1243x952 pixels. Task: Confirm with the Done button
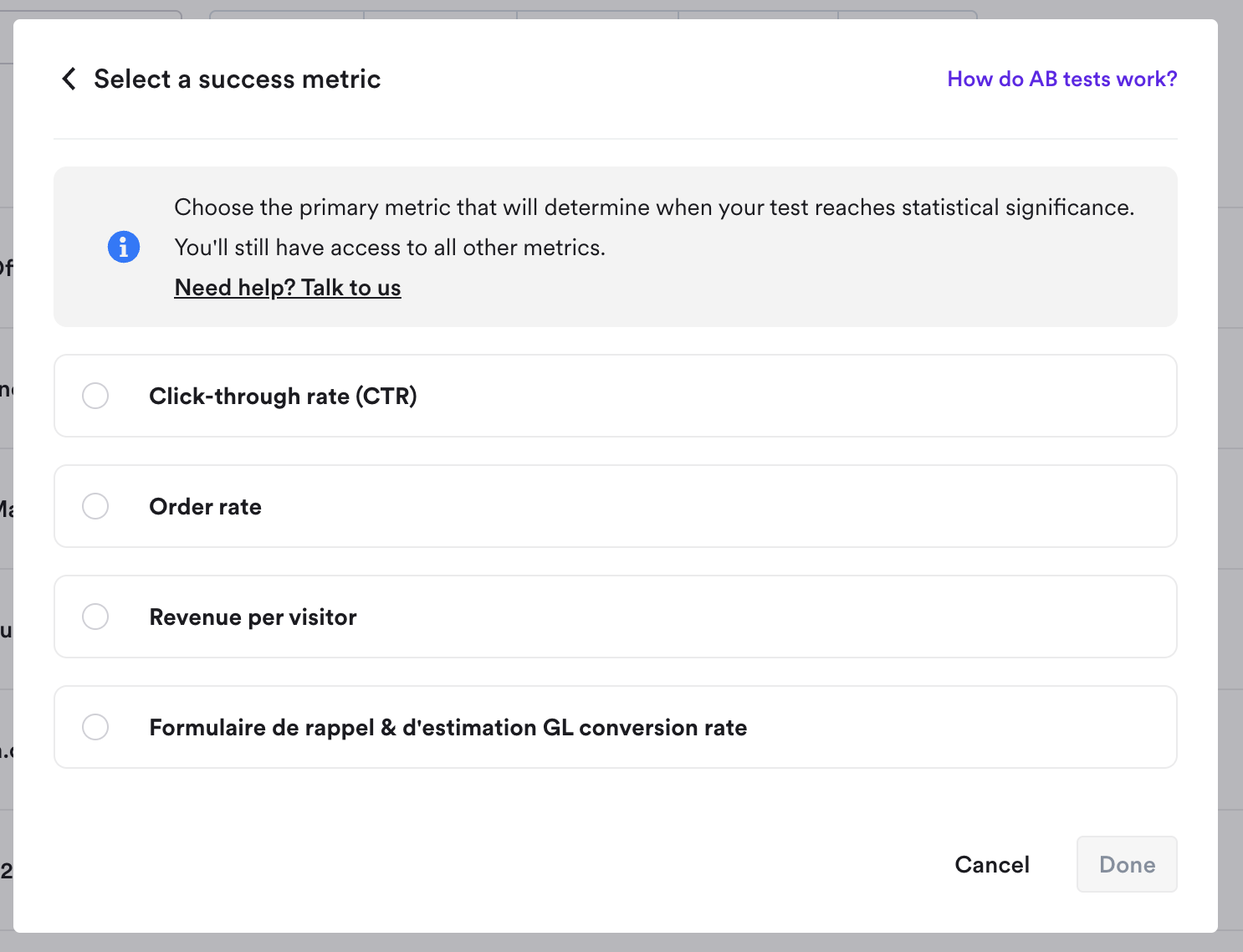point(1126,864)
